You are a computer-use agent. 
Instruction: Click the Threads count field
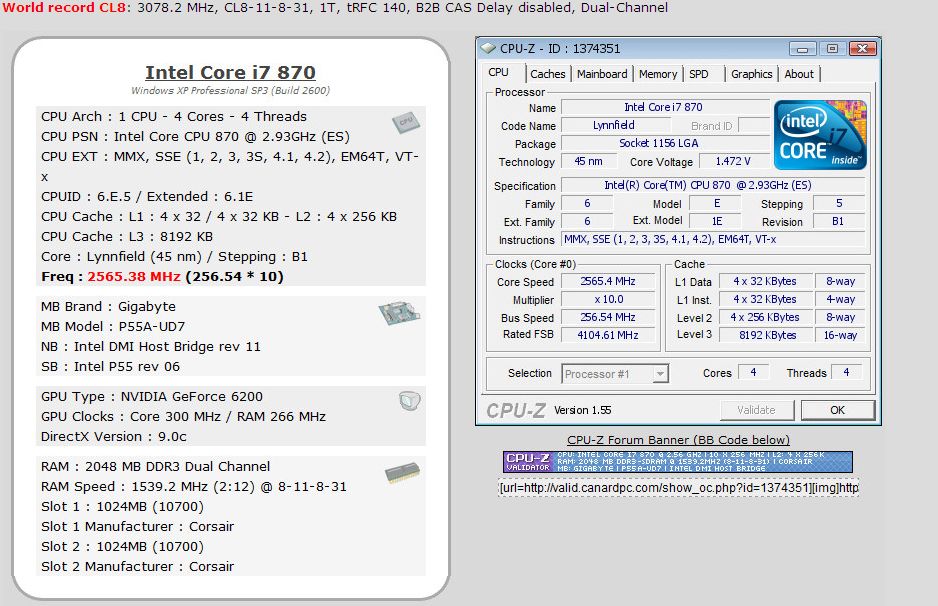[x=846, y=372]
